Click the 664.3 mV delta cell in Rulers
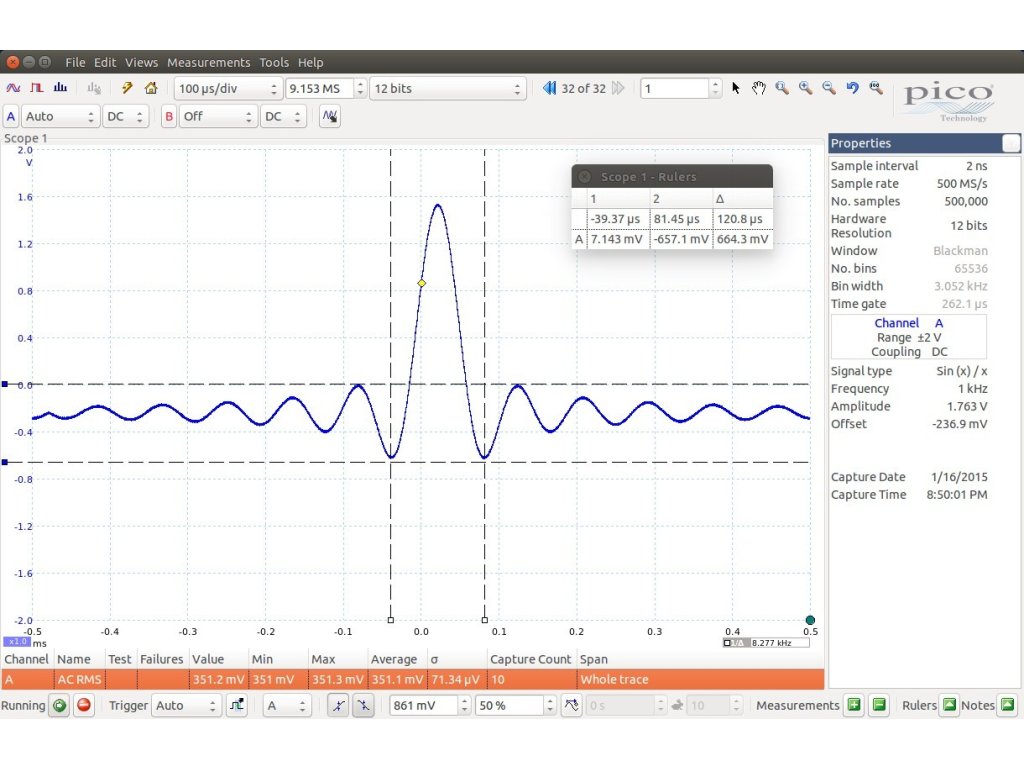Viewport: 1024px width, 768px height. (x=743, y=239)
